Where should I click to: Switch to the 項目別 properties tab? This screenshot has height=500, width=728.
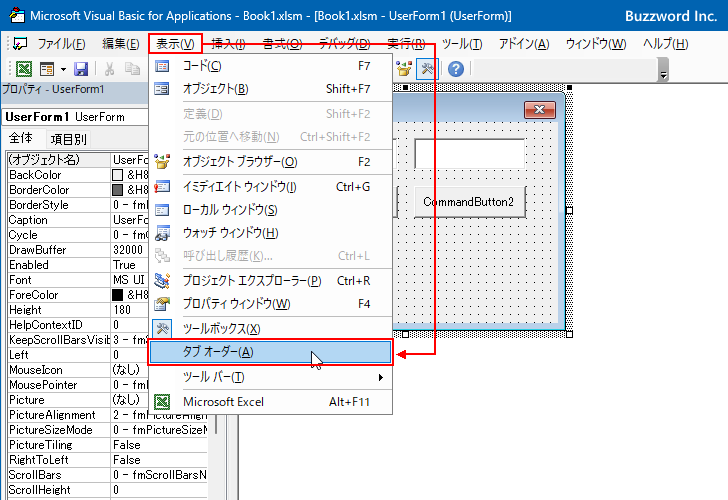68,139
